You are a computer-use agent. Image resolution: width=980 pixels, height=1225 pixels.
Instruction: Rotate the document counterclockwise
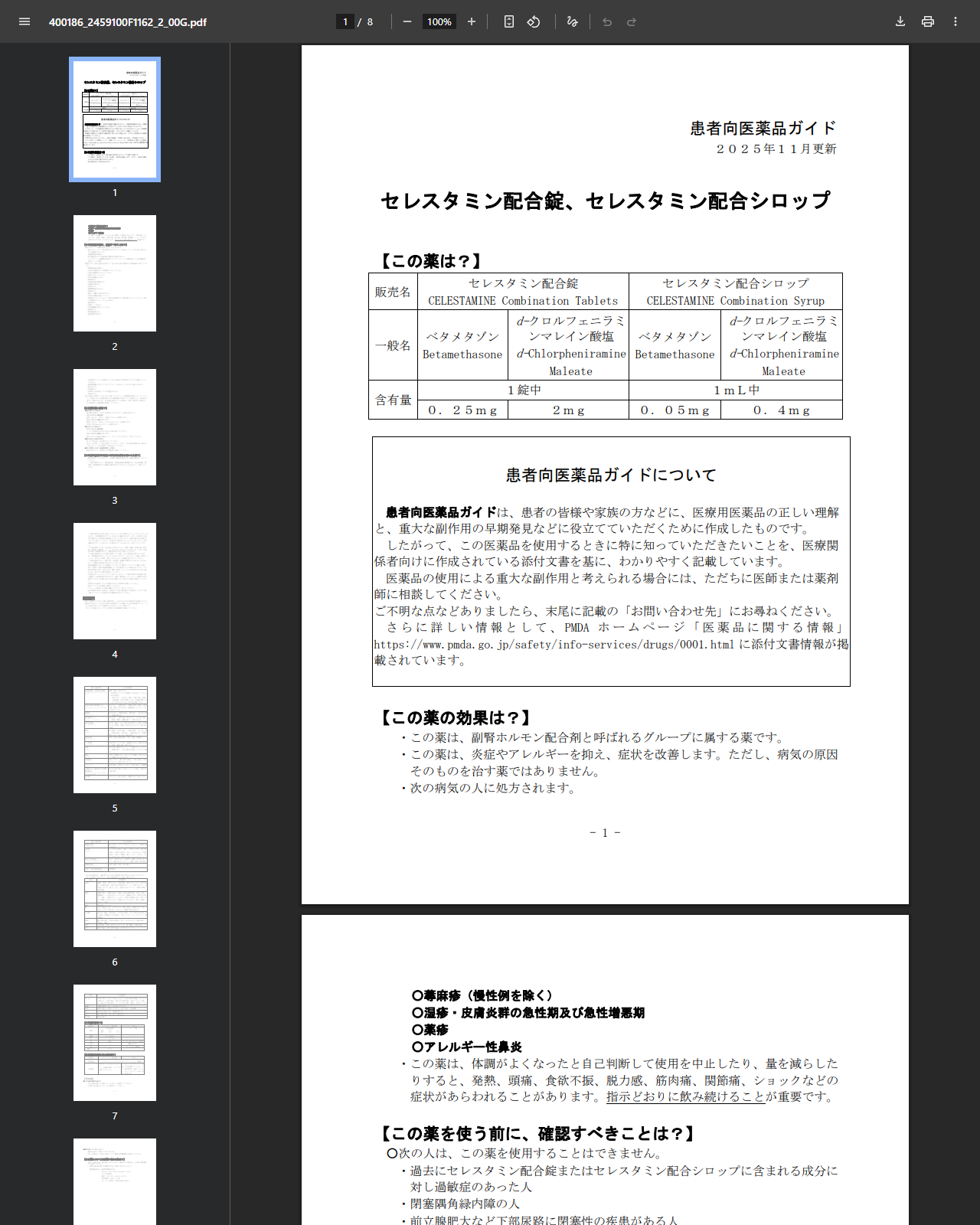534,21
